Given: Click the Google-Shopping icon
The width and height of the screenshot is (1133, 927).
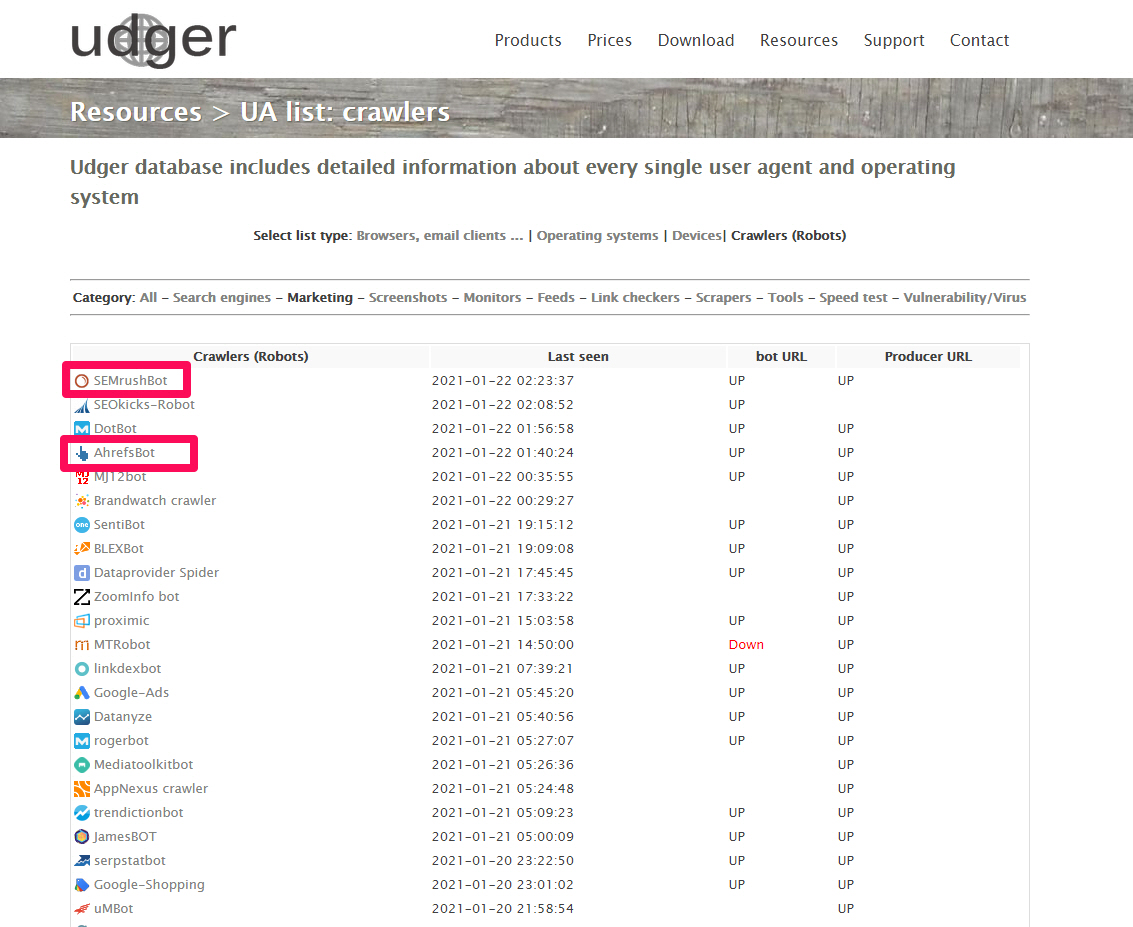Looking at the screenshot, I should 82,885.
